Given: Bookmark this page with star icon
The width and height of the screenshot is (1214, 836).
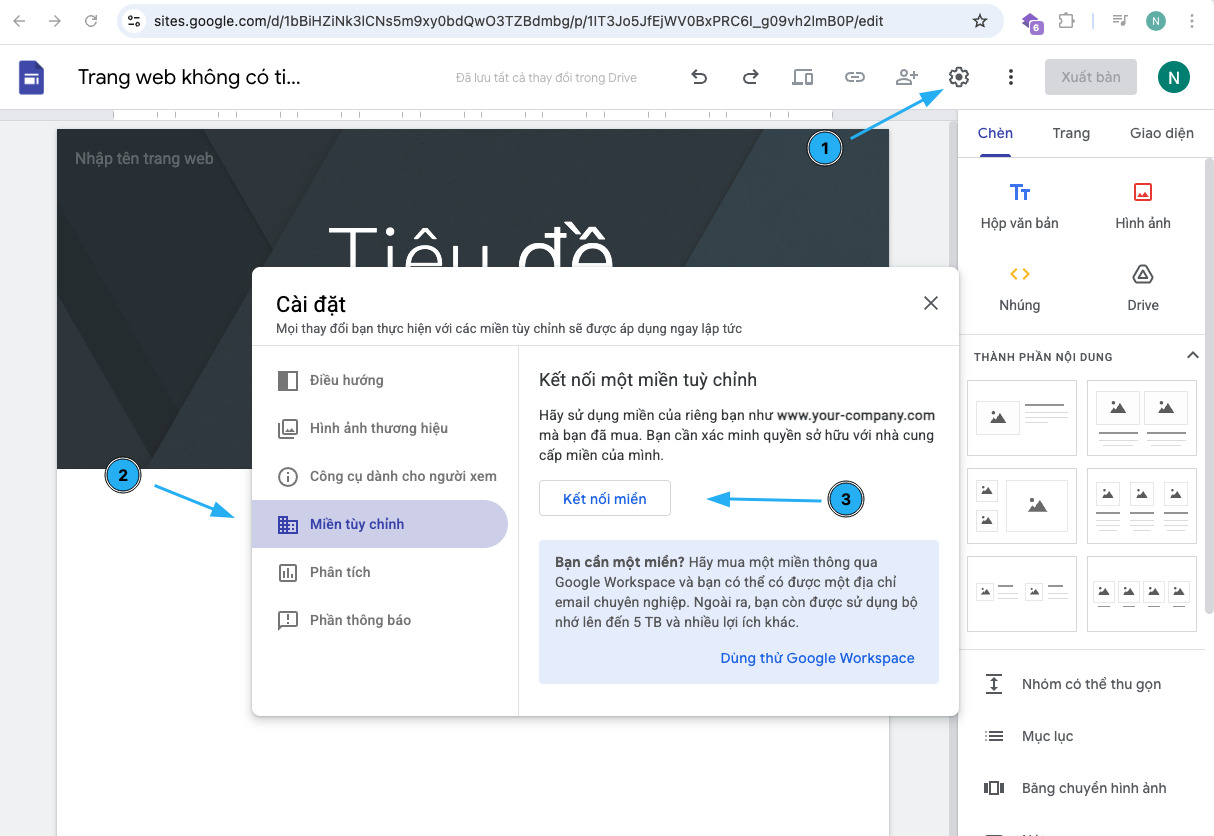Looking at the screenshot, I should (980, 21).
